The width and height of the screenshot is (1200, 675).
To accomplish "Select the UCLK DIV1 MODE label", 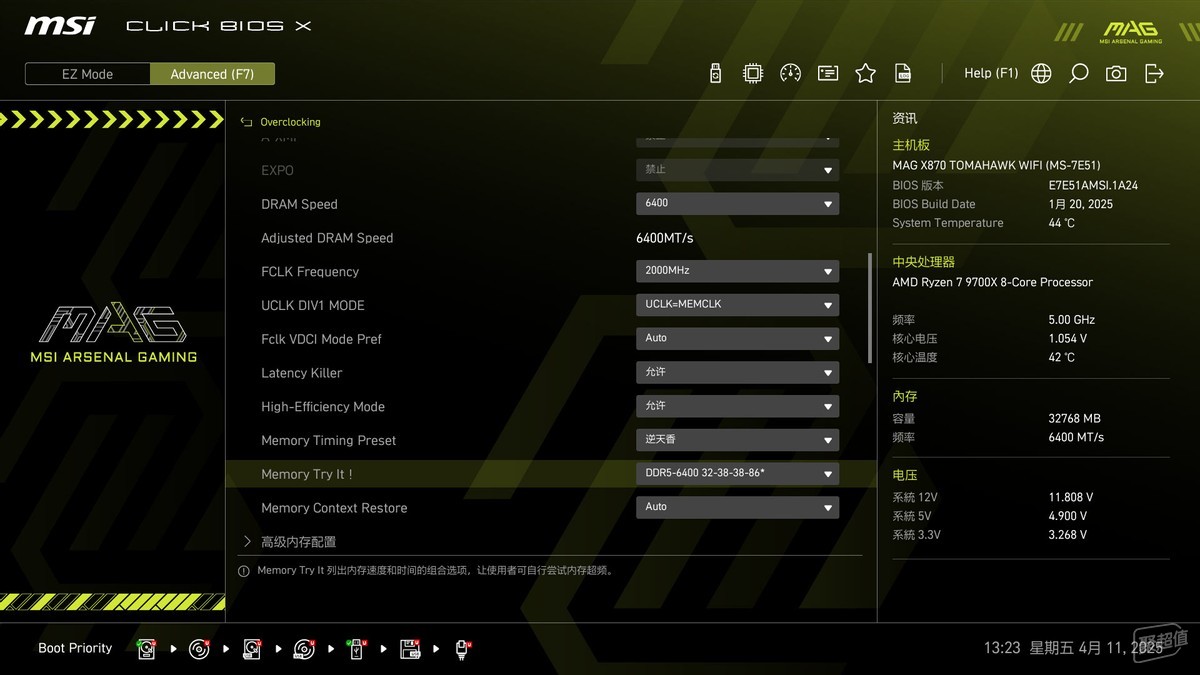I will point(313,305).
